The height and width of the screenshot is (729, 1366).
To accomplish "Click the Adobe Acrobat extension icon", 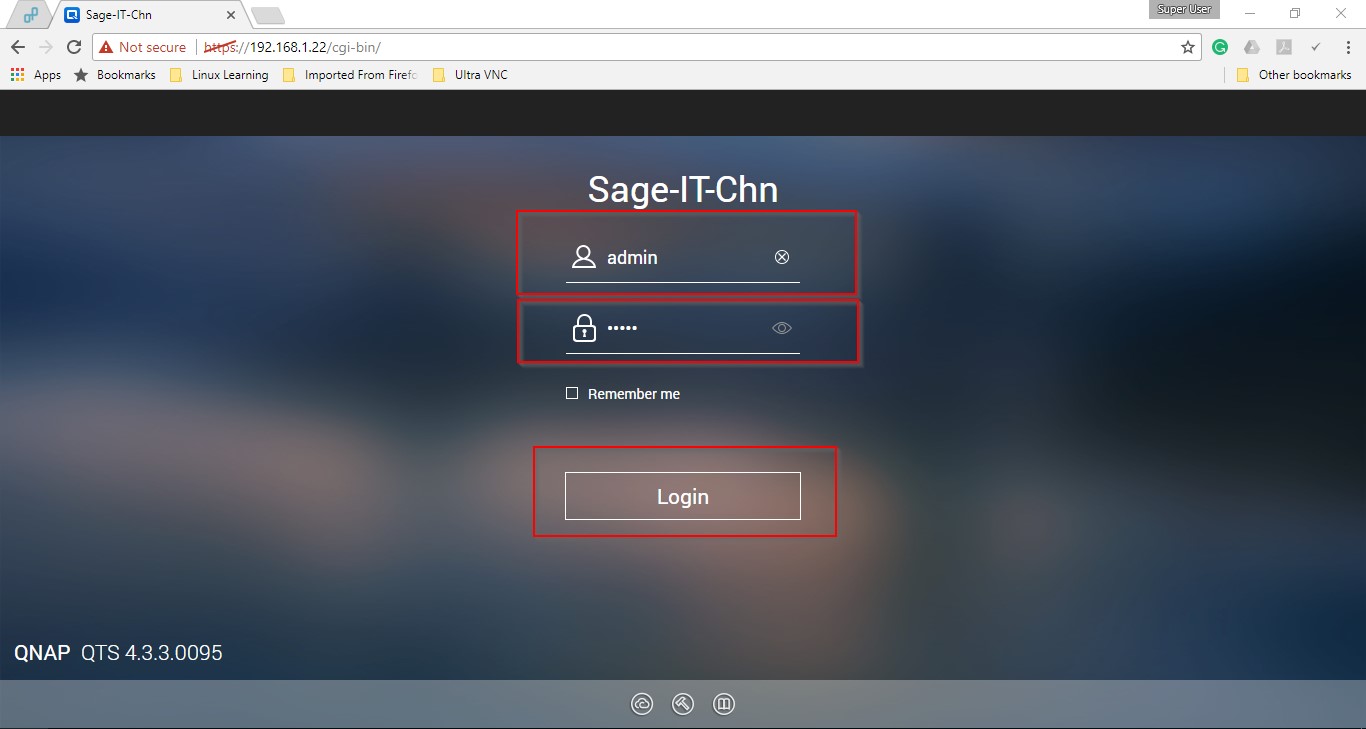I will tap(1283, 47).
